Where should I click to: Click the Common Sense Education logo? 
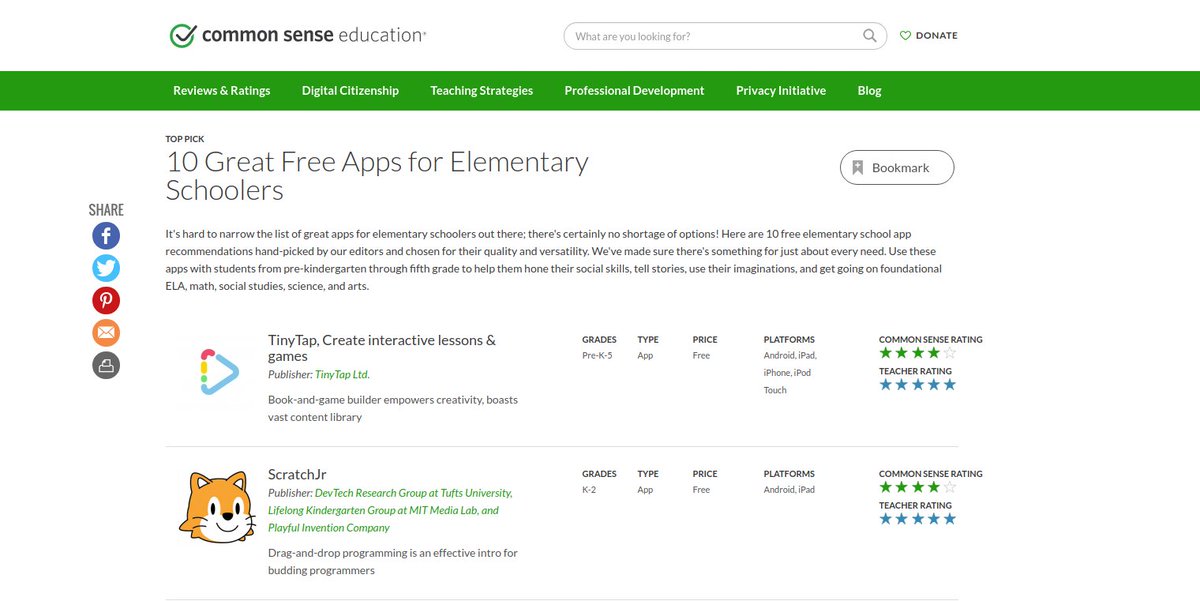(297, 35)
